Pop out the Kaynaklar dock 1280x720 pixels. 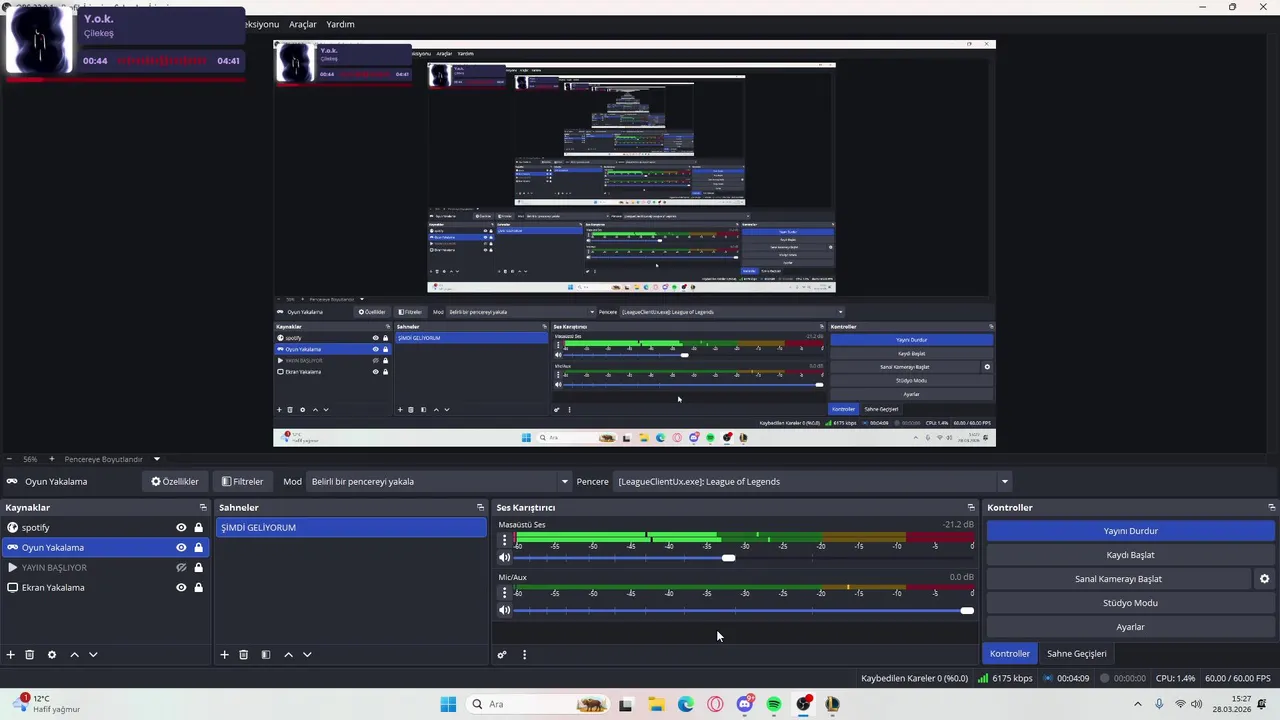203,508
